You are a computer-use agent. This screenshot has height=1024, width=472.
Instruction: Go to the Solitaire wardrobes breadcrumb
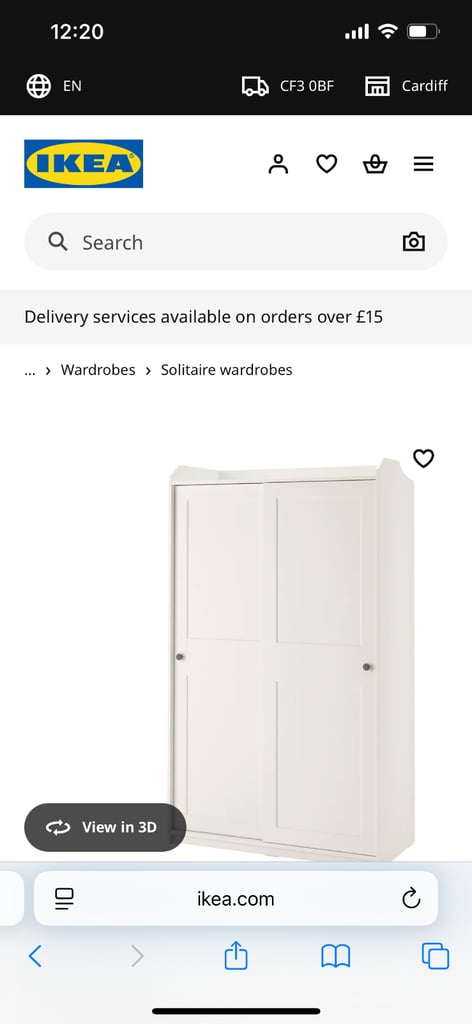coord(227,370)
